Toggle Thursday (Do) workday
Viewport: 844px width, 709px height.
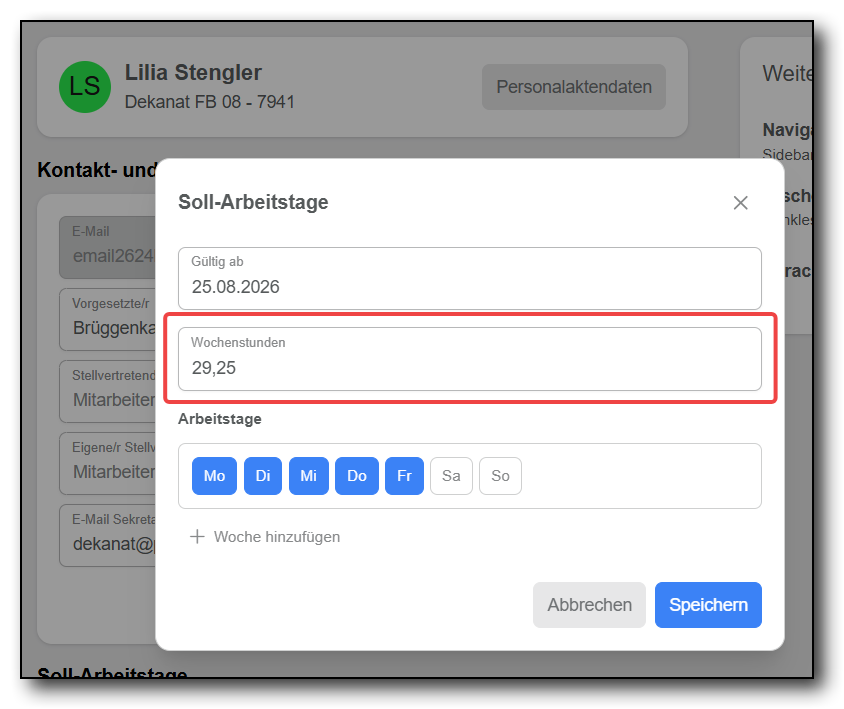(357, 476)
